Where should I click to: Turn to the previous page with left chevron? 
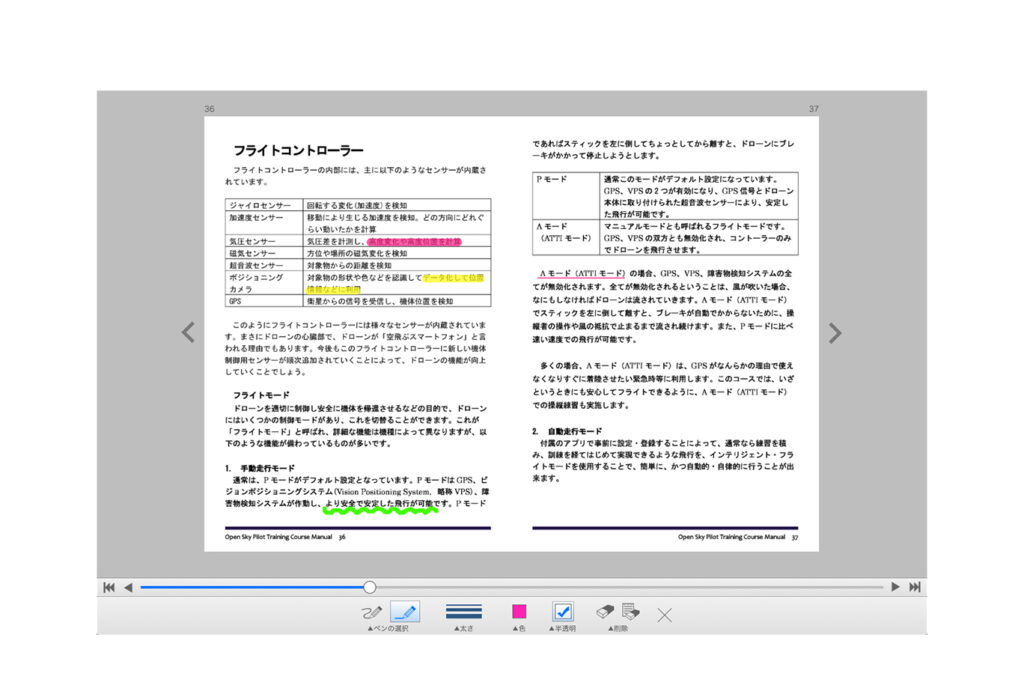click(188, 333)
